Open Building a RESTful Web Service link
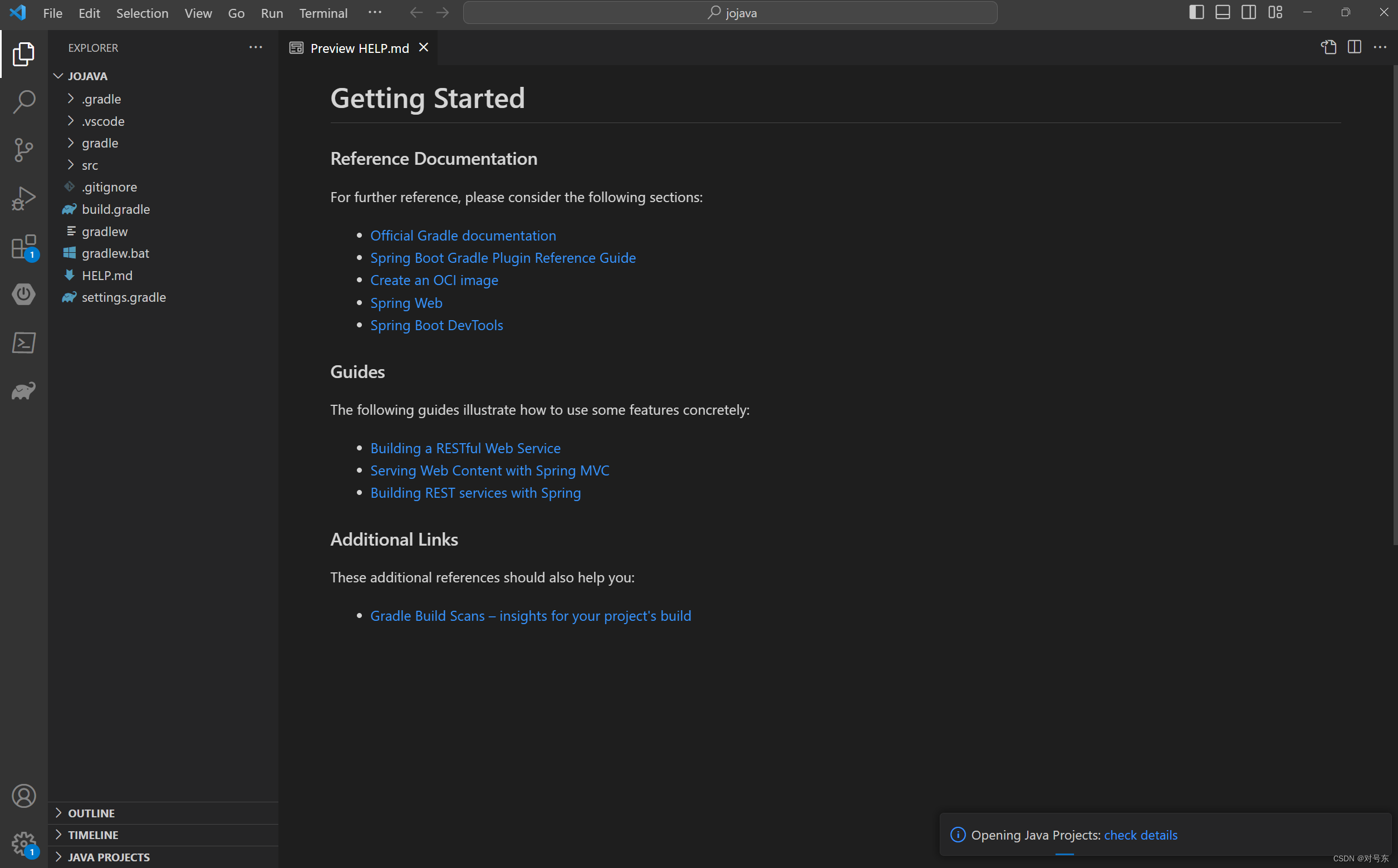The width and height of the screenshot is (1398, 868). click(465, 448)
